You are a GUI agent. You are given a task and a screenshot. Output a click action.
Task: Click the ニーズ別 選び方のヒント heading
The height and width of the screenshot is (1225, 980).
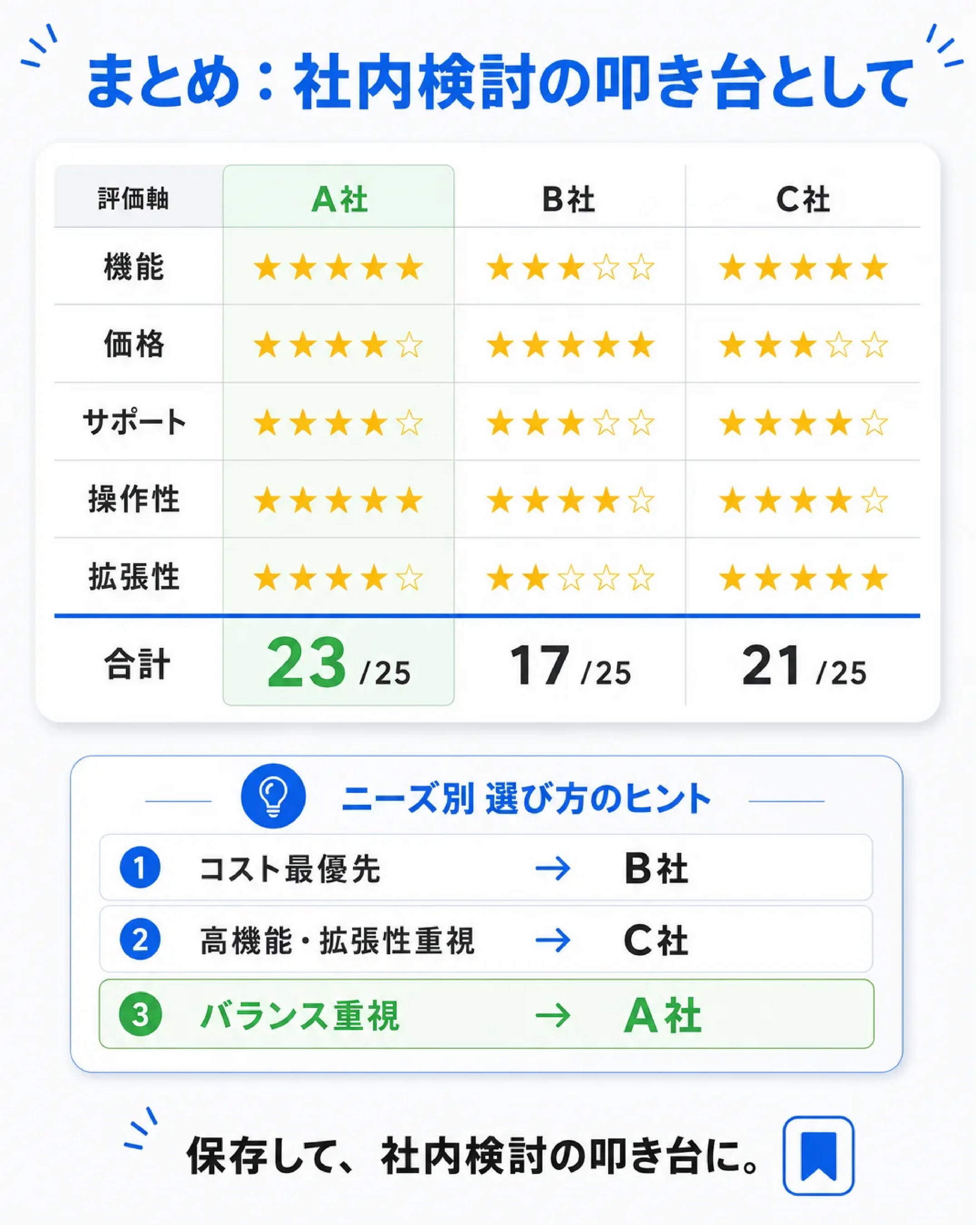click(x=526, y=799)
